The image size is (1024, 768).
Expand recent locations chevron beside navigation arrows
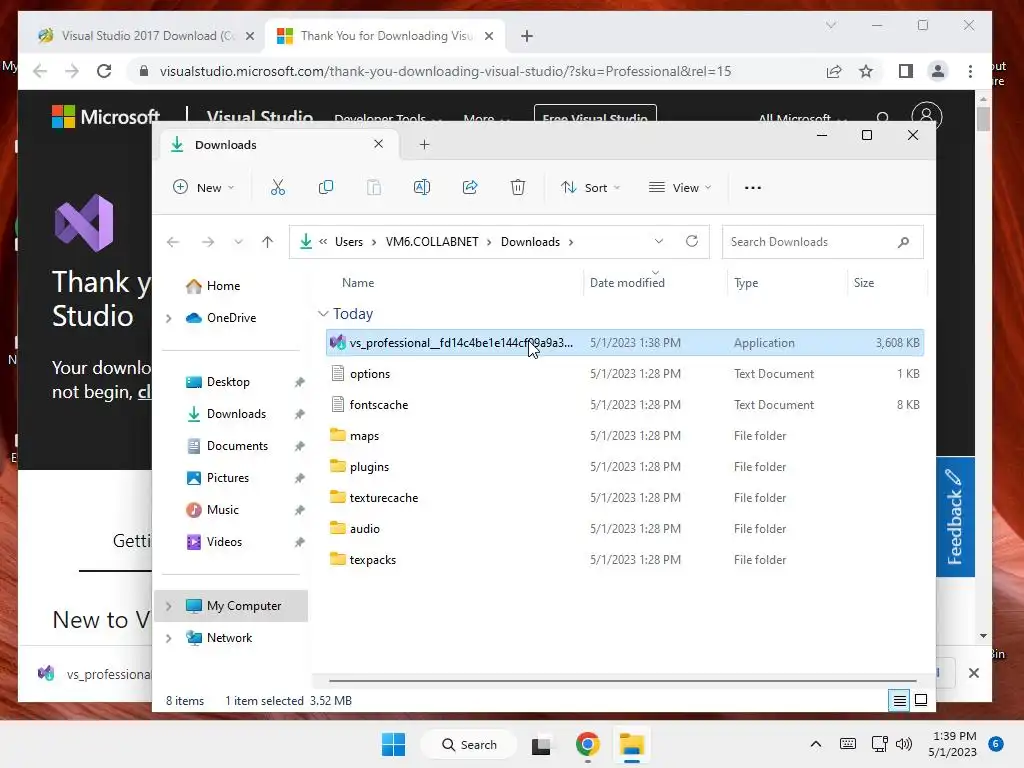(x=238, y=242)
